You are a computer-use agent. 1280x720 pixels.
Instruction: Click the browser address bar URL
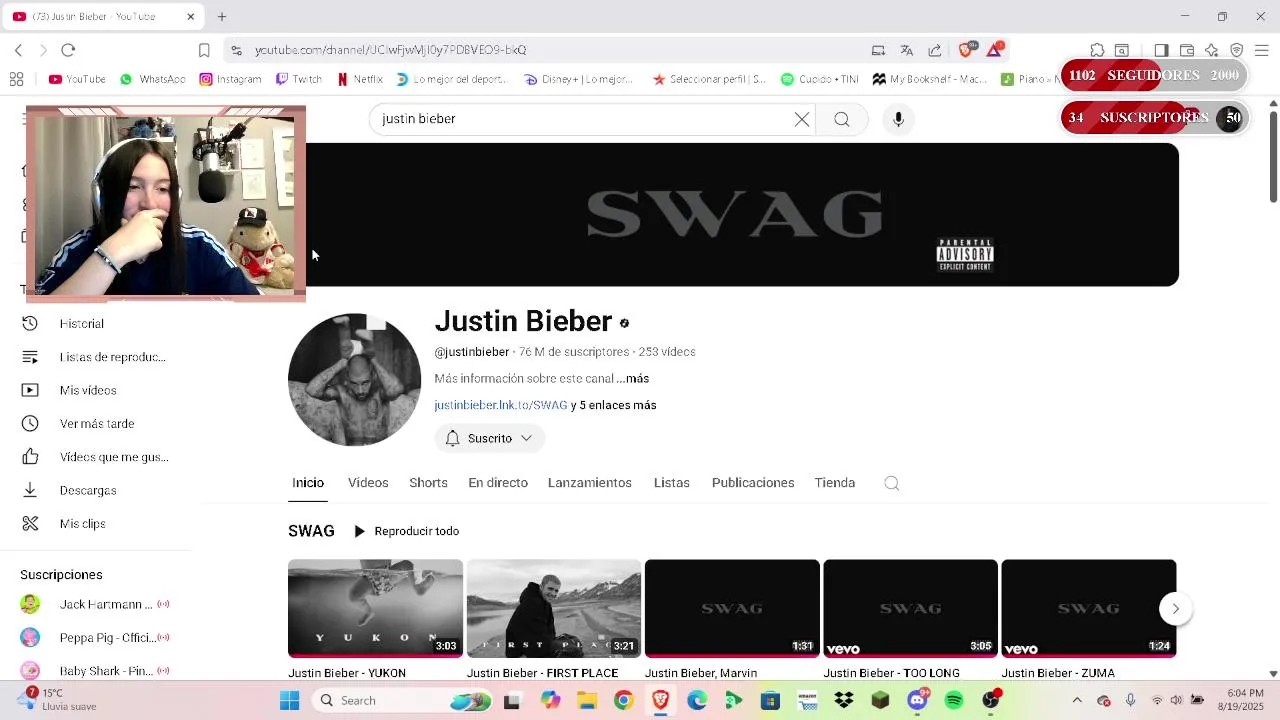tap(390, 50)
